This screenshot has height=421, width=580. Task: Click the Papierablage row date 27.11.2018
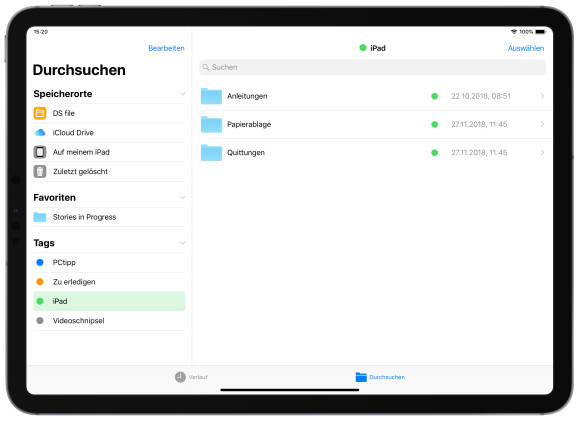pos(479,124)
